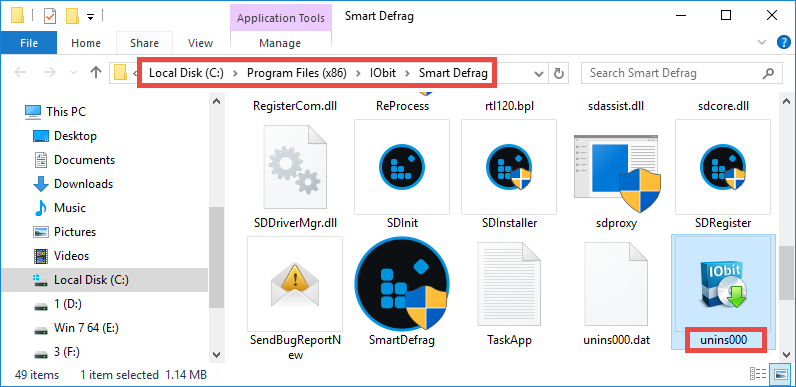Expand chevron after Local Disk (C:) in path
This screenshot has width=796, height=387.
[235, 74]
